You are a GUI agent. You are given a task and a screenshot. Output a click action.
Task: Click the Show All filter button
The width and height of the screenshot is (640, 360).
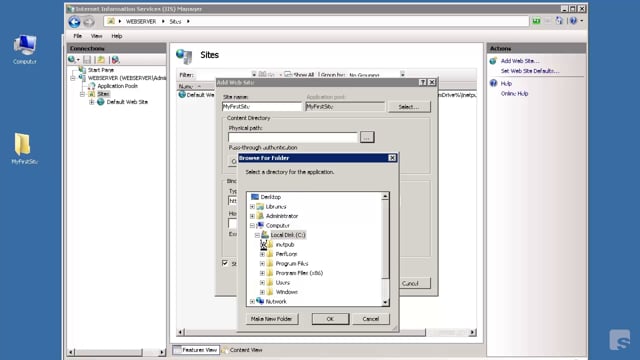[x=300, y=75]
